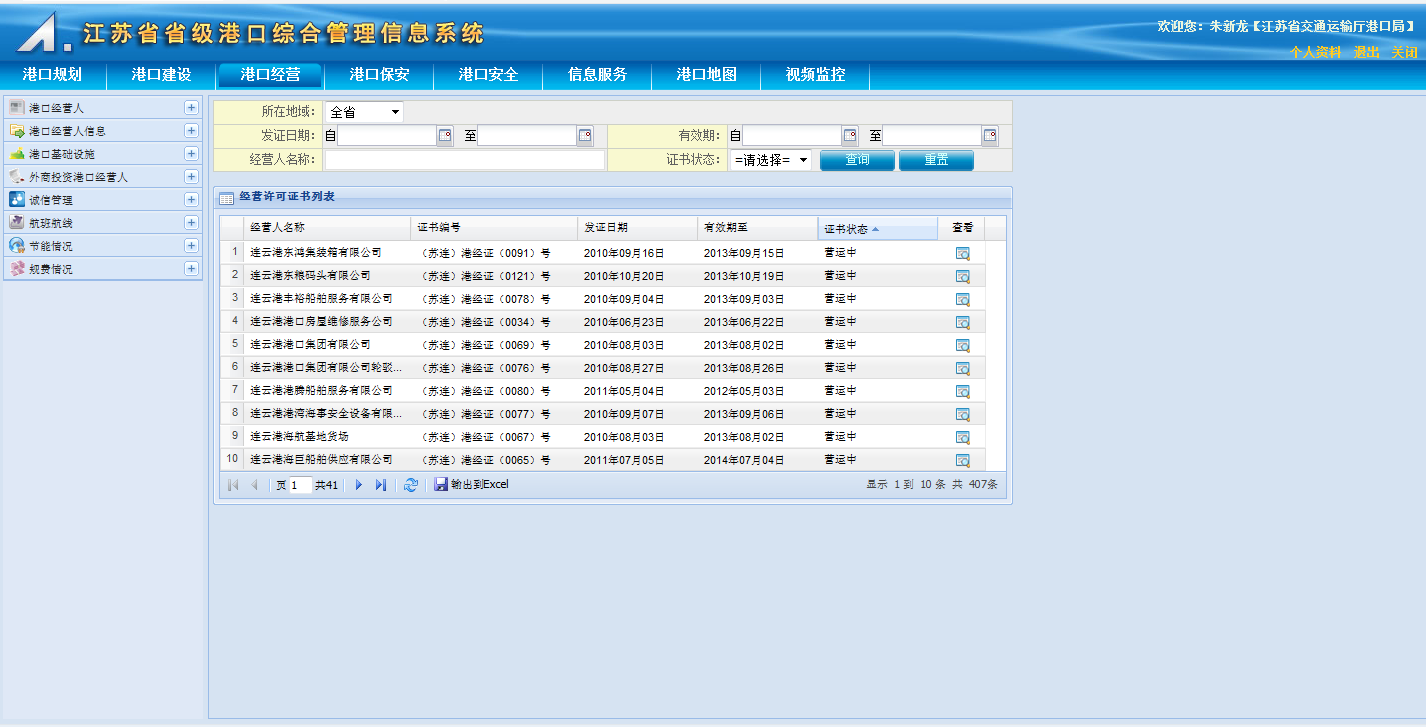The height and width of the screenshot is (727, 1426).
Task: Open the 所在地域 region dropdown
Action: (364, 112)
